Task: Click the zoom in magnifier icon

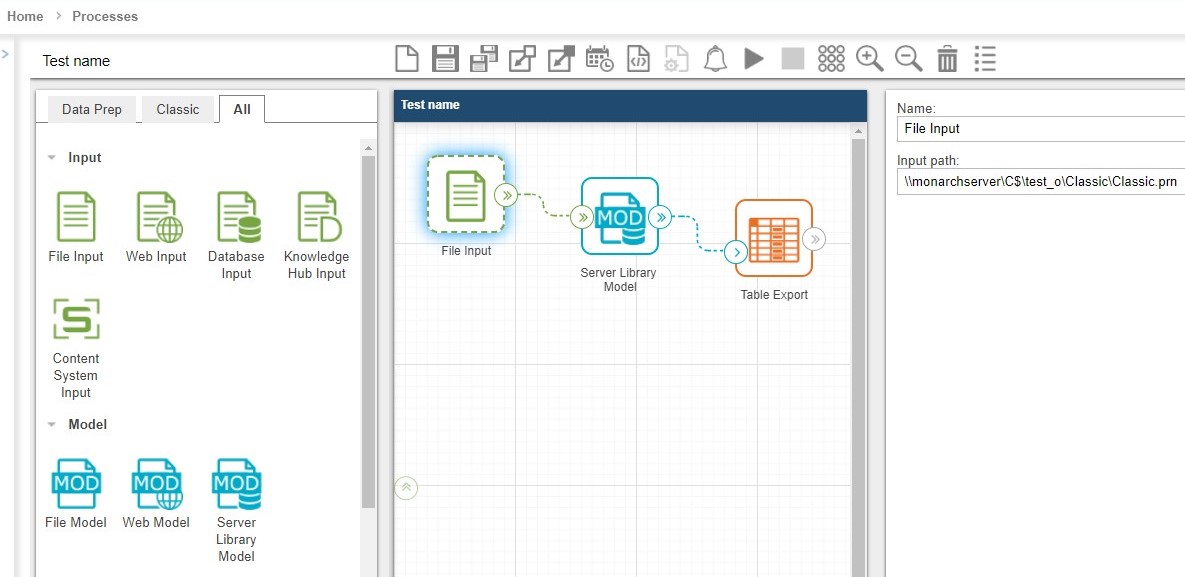Action: click(870, 59)
